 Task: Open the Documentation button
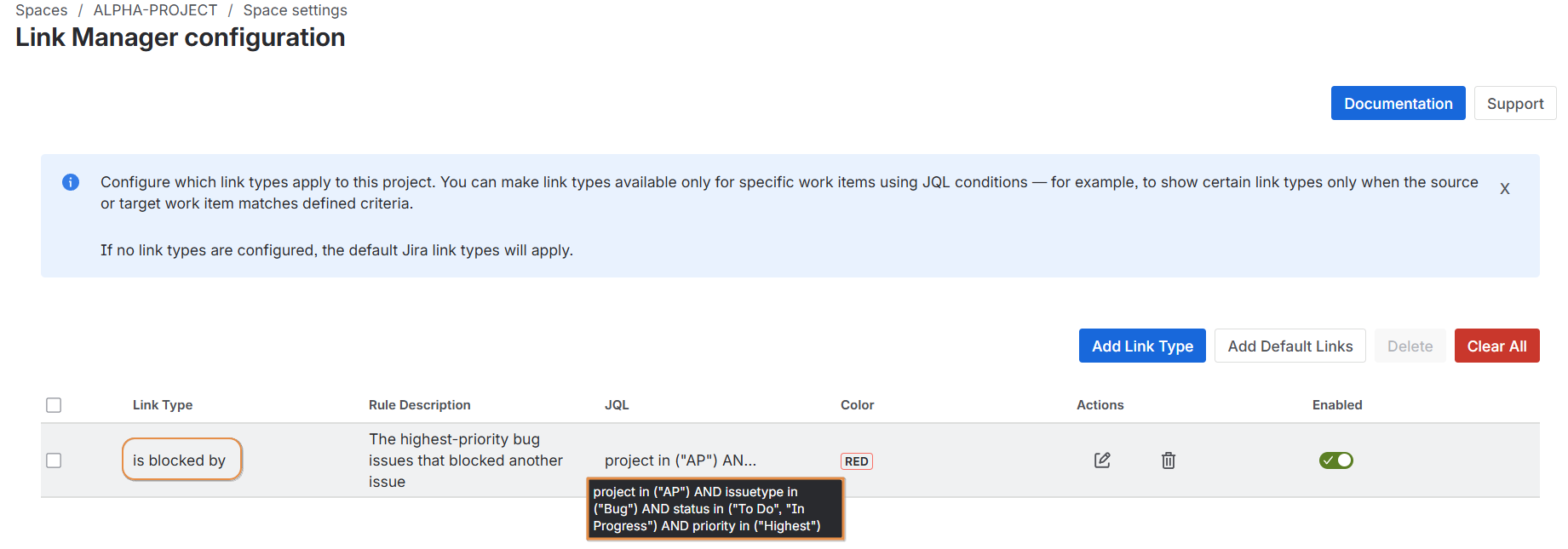pos(1398,104)
